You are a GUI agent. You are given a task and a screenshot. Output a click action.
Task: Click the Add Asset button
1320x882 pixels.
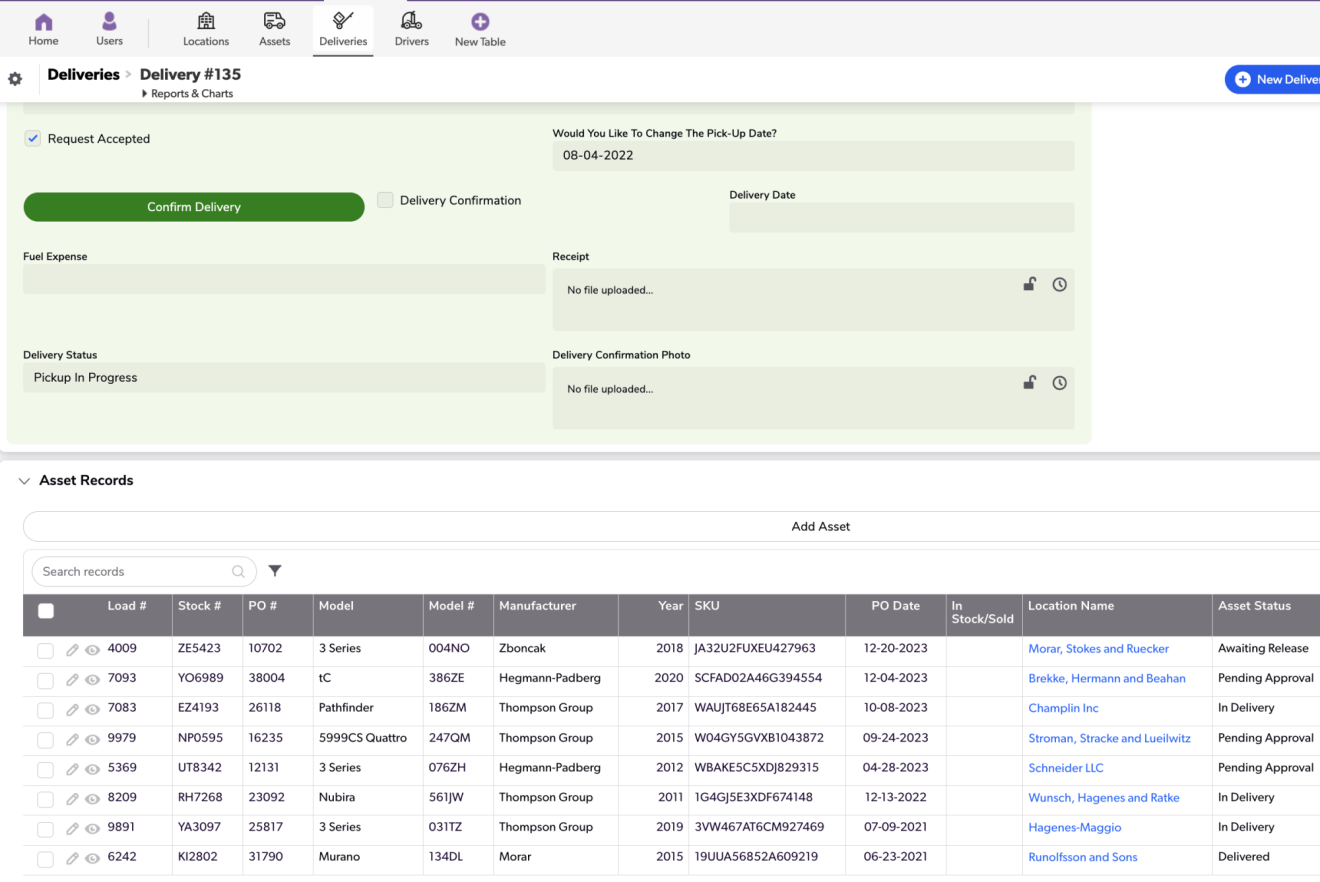point(820,526)
